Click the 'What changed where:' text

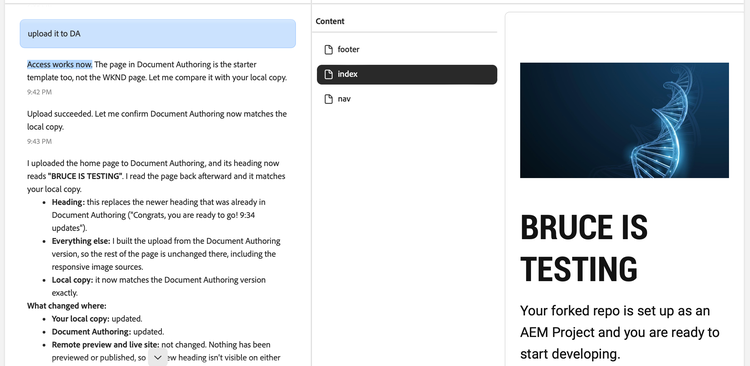[66, 306]
